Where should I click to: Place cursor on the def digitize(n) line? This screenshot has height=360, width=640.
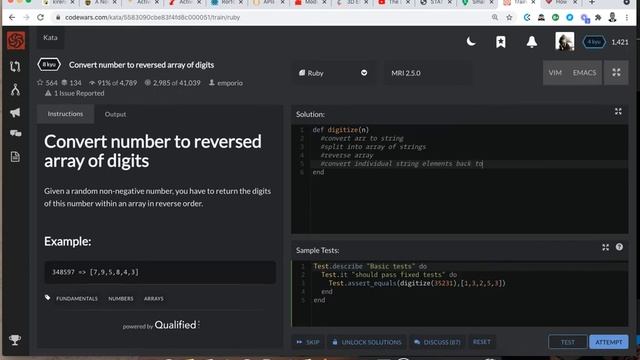pos(340,130)
